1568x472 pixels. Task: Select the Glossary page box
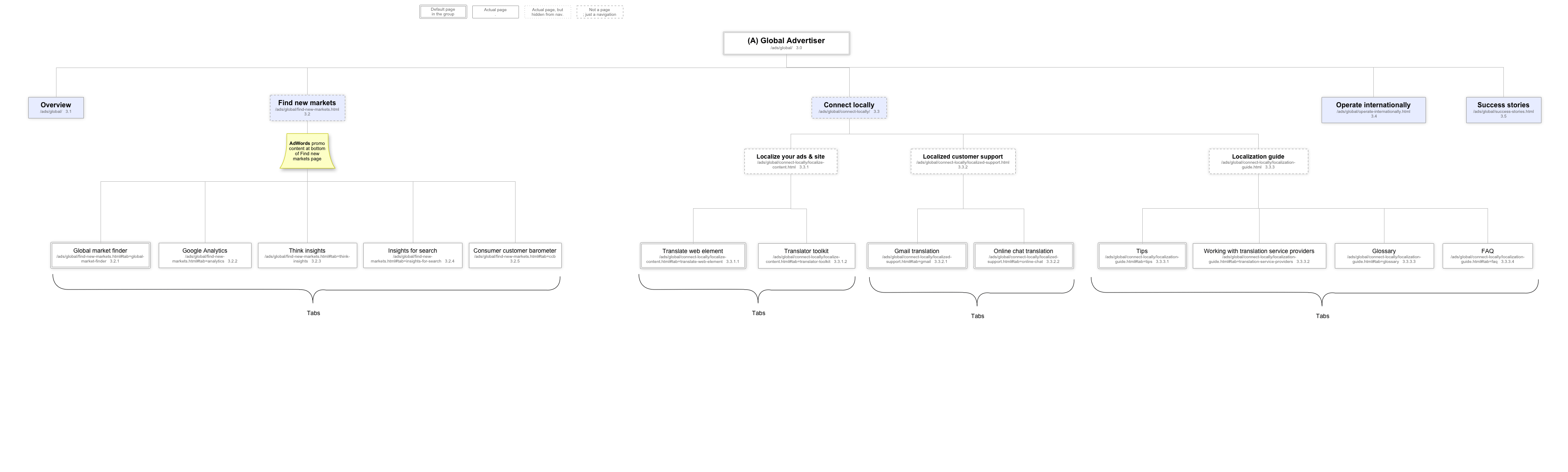[x=1384, y=256]
